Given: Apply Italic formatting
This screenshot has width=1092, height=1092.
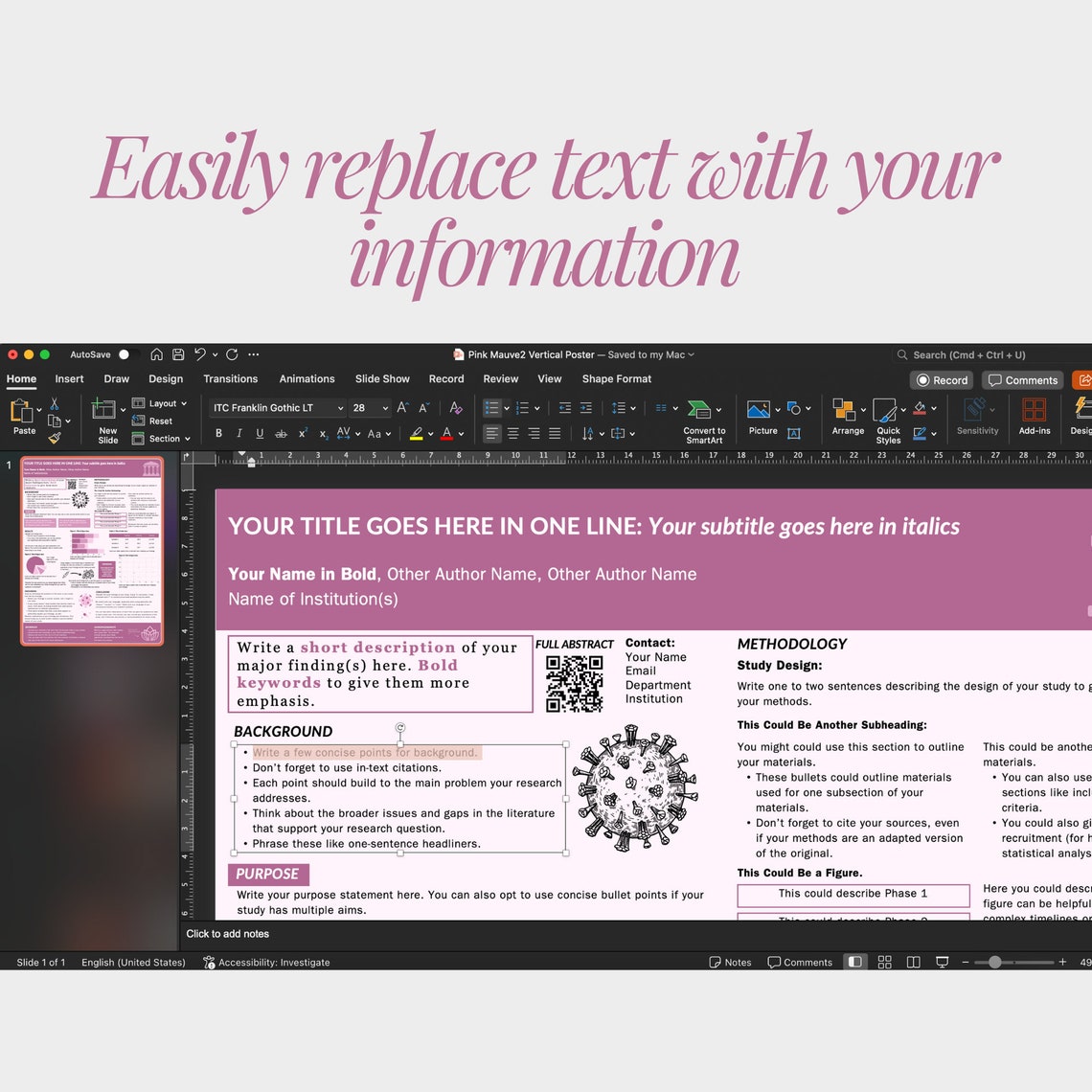Looking at the screenshot, I should coord(239,433).
